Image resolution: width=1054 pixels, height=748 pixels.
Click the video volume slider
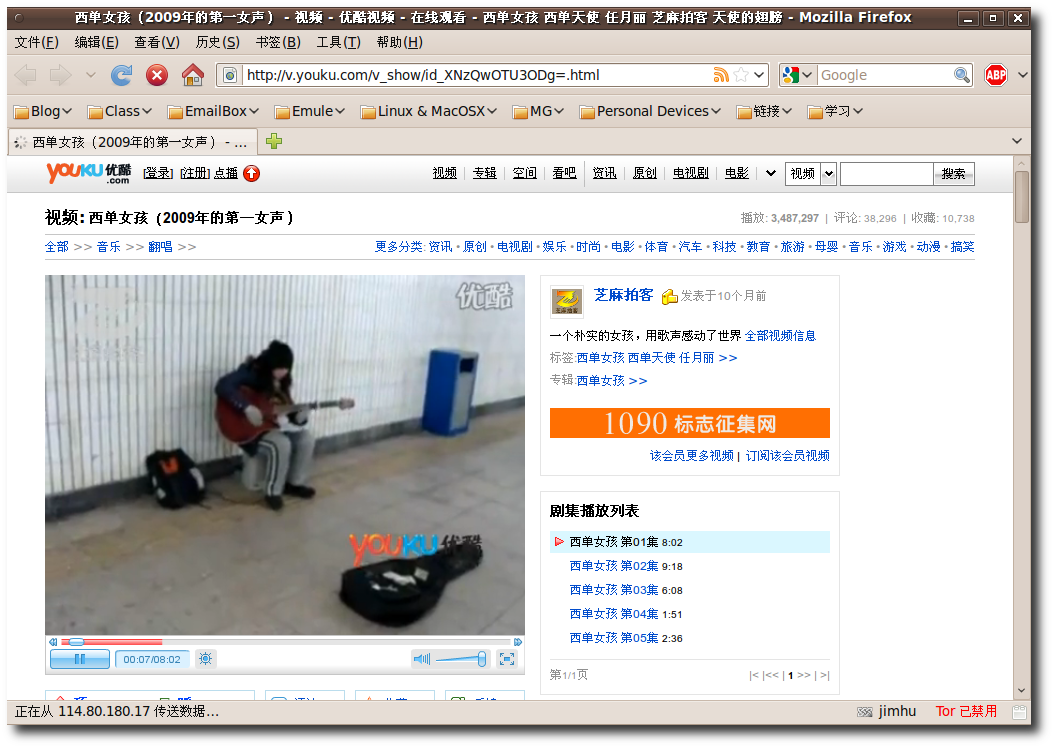click(x=460, y=659)
